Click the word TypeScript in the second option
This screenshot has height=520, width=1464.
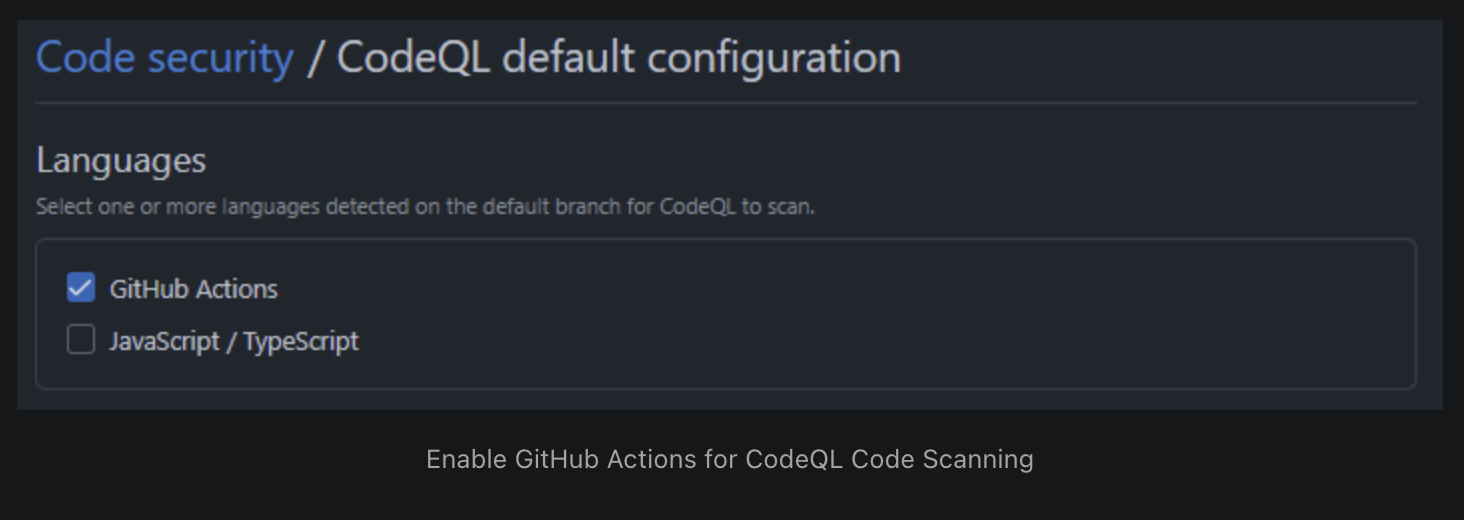tap(301, 341)
